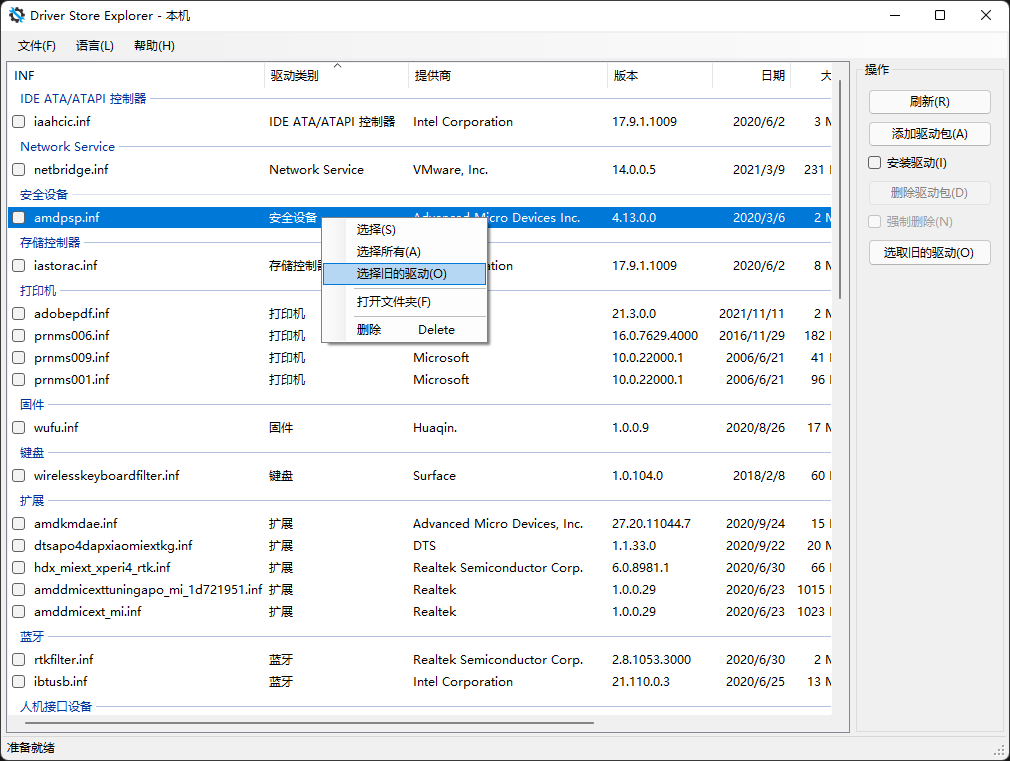The height and width of the screenshot is (761, 1010).
Task: Click the 选取旧的驱动(O) button
Action: pos(929,253)
